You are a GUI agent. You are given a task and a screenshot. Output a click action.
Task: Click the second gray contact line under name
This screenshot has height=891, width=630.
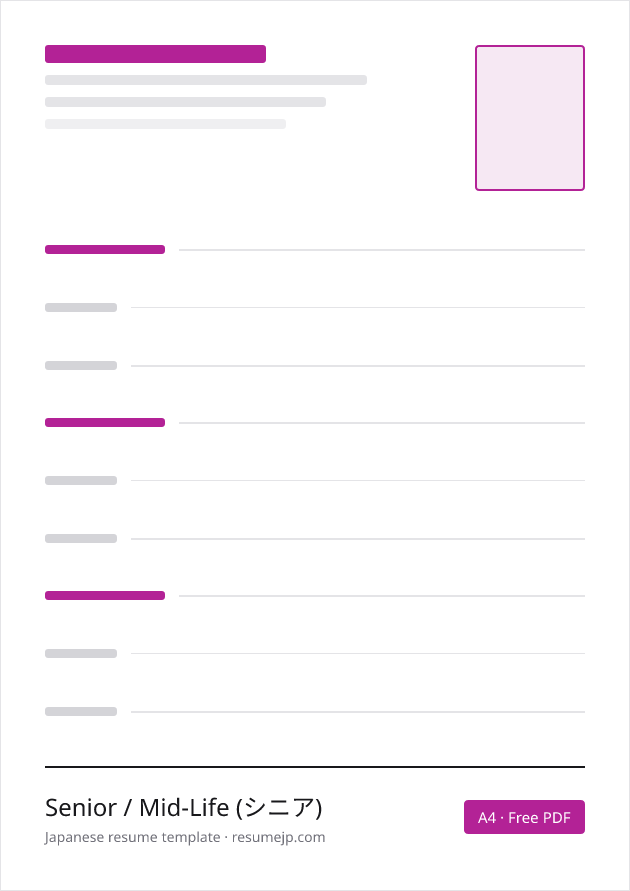tap(185, 102)
